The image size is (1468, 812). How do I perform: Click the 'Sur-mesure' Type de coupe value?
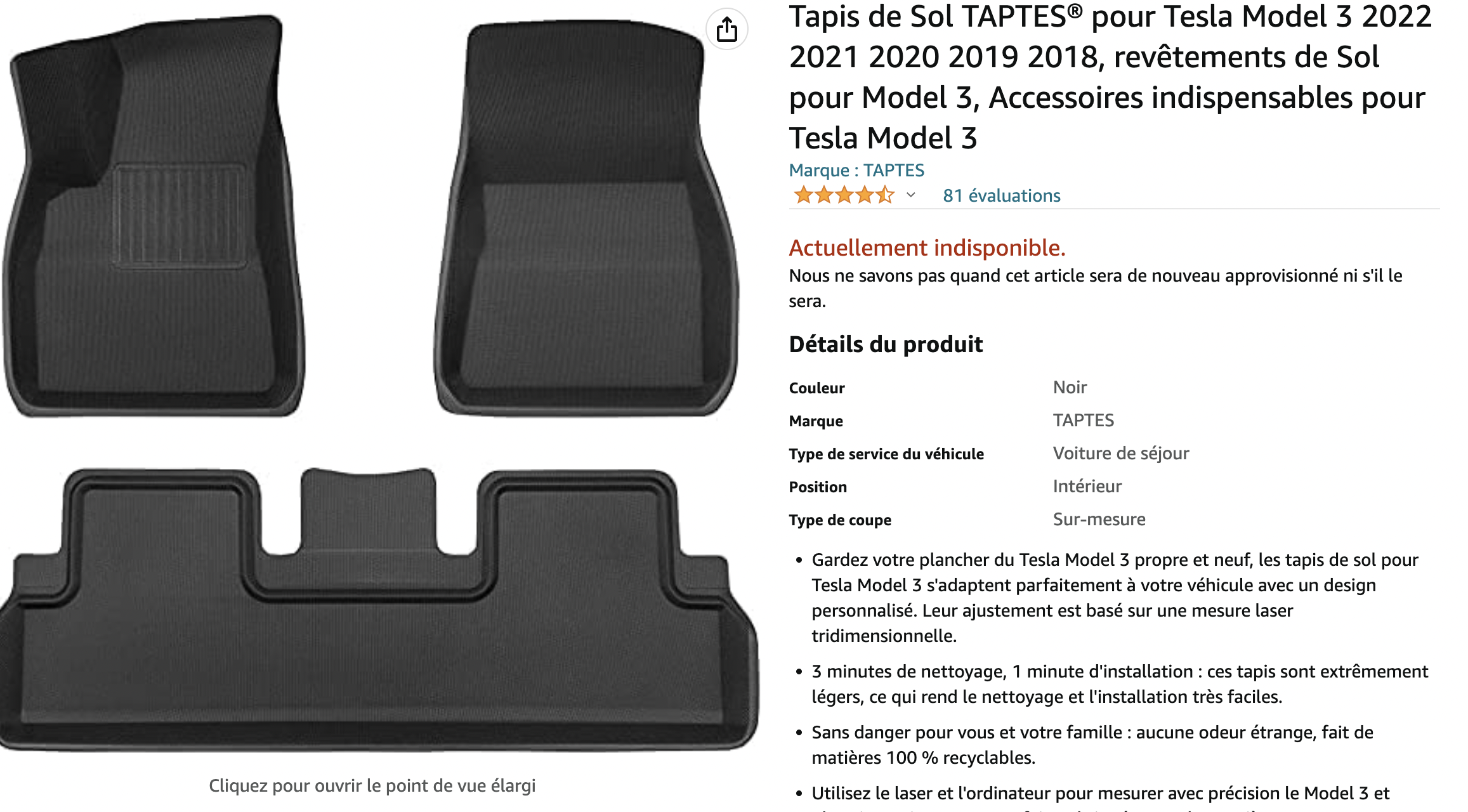1099,519
